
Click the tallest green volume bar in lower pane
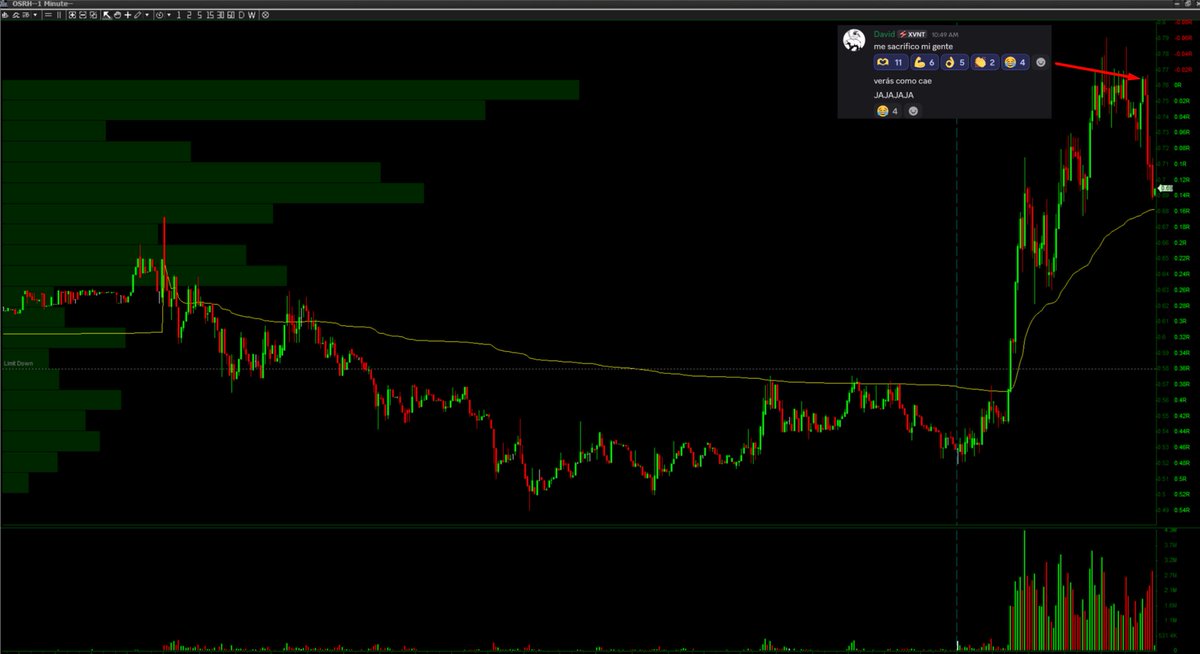tap(1024, 589)
